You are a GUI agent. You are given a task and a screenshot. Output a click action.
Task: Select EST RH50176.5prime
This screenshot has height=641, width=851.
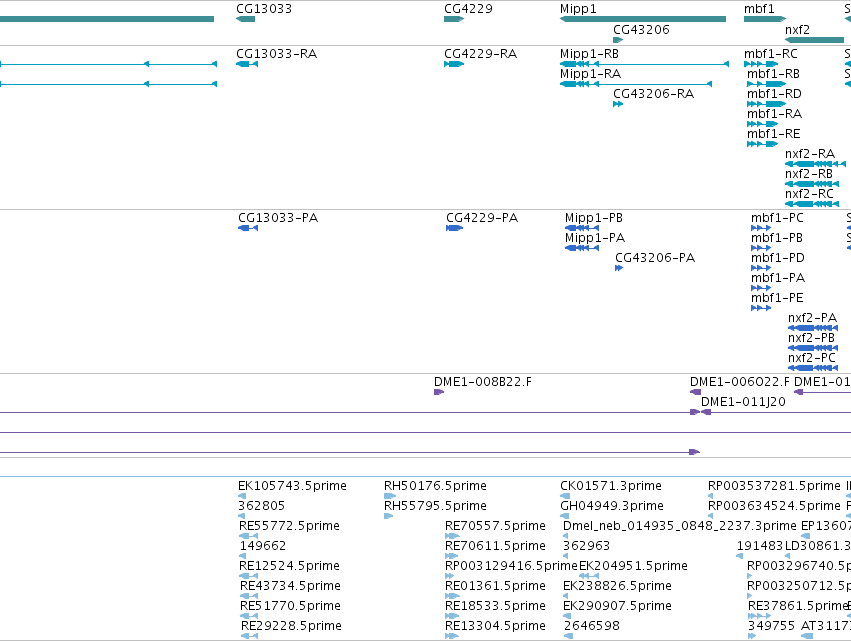[x=435, y=486]
